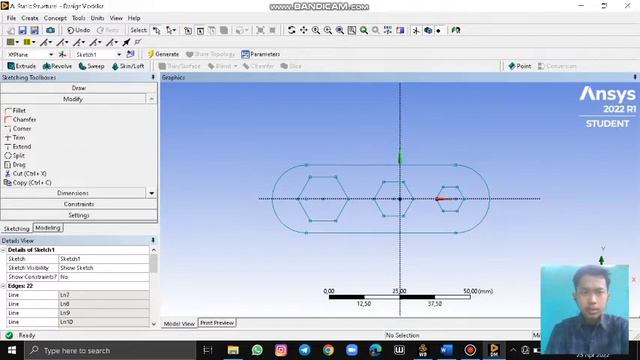This screenshot has height=360, width=640.
Task: Collapse the Edges: 22 group
Action: [x=3, y=286]
